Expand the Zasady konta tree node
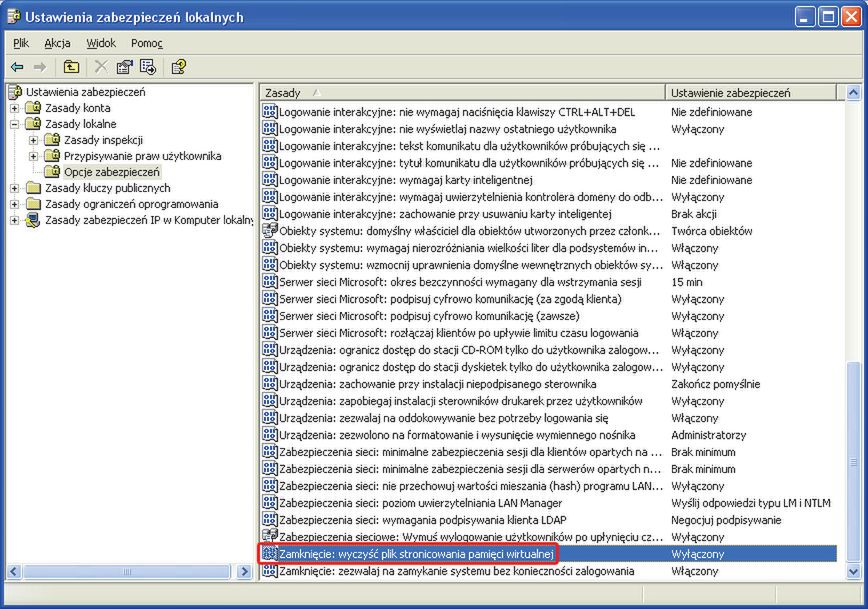This screenshot has width=868, height=609. (x=15, y=108)
